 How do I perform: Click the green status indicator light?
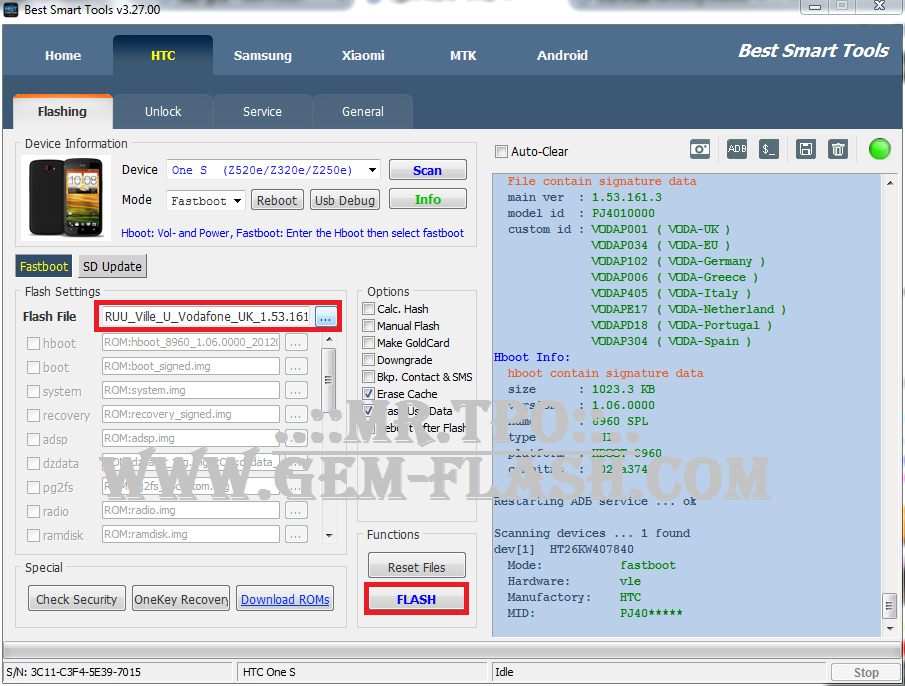coord(880,149)
